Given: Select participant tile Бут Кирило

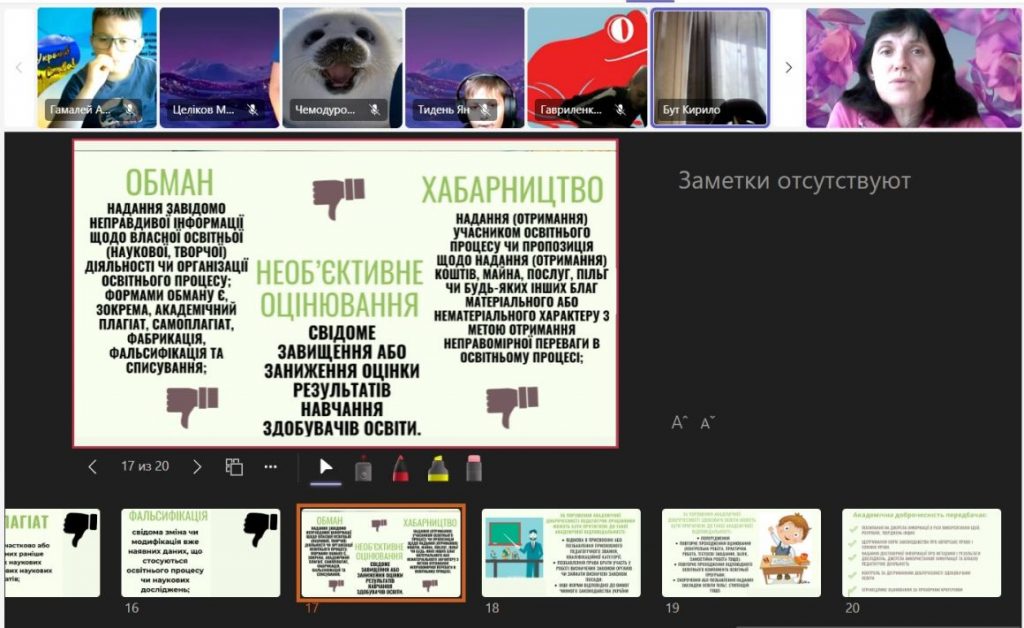Looking at the screenshot, I should point(710,68).
